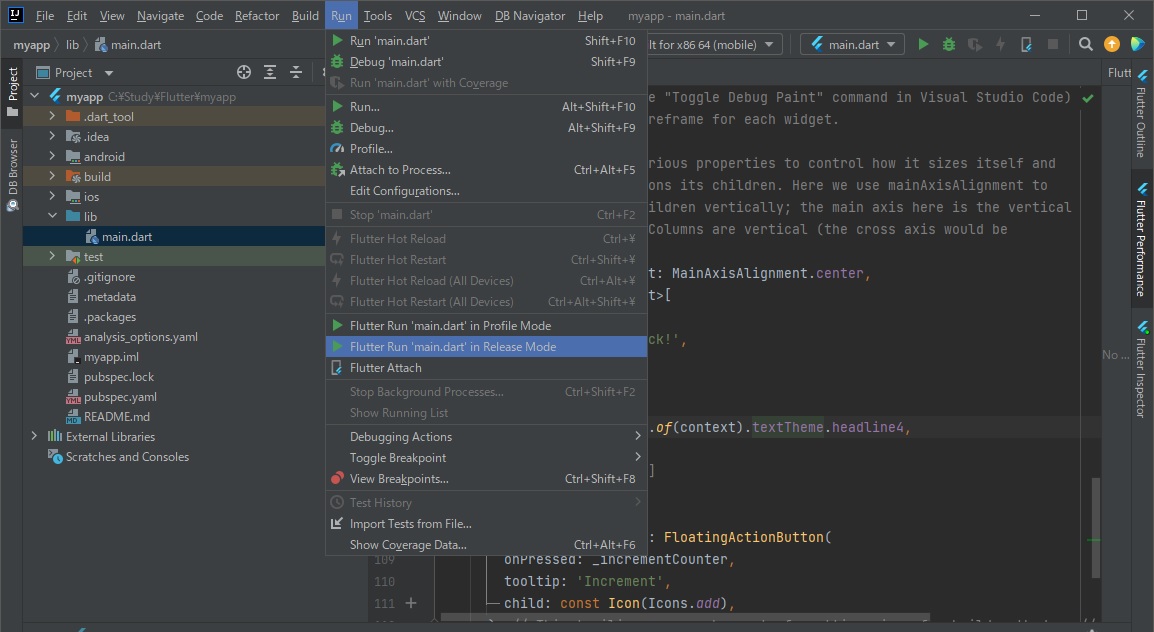Click the Flutter Attach toolbar icon
The width and height of the screenshot is (1154, 632).
(1026, 44)
